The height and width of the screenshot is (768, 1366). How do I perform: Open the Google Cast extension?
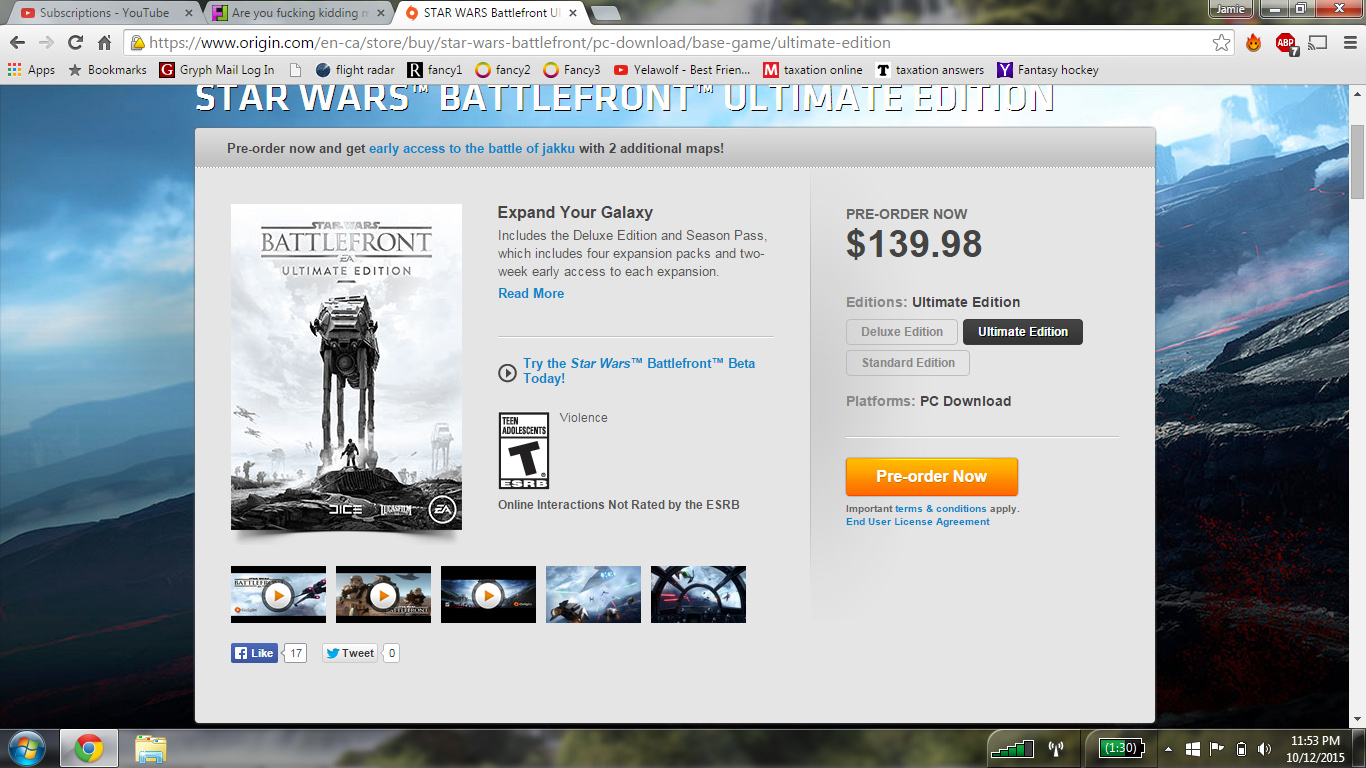point(1318,43)
